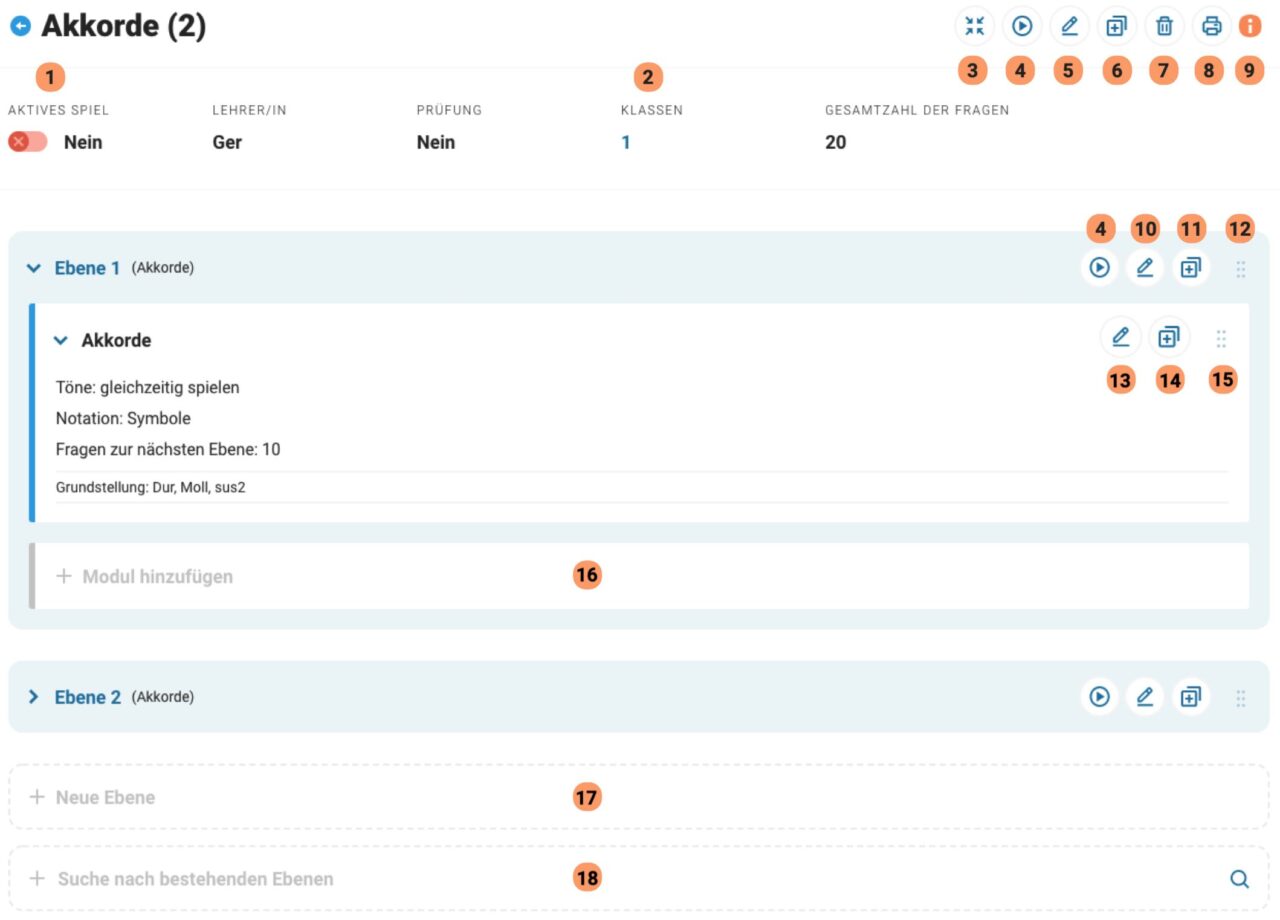The image size is (1280, 920).
Task: Delete the Akkorde game using trash icon
Action: [1163, 26]
